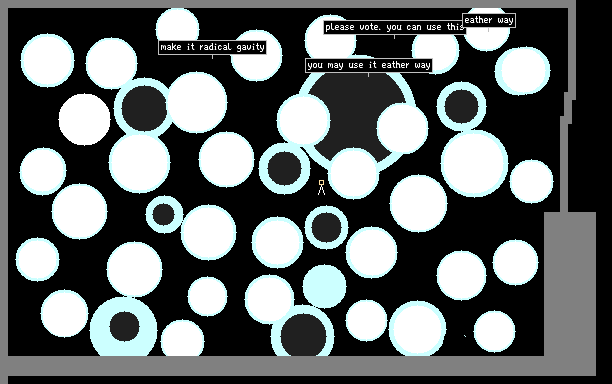
Task: Click the dark circle cut off by the bottom-center floor
Action: coord(303,332)
